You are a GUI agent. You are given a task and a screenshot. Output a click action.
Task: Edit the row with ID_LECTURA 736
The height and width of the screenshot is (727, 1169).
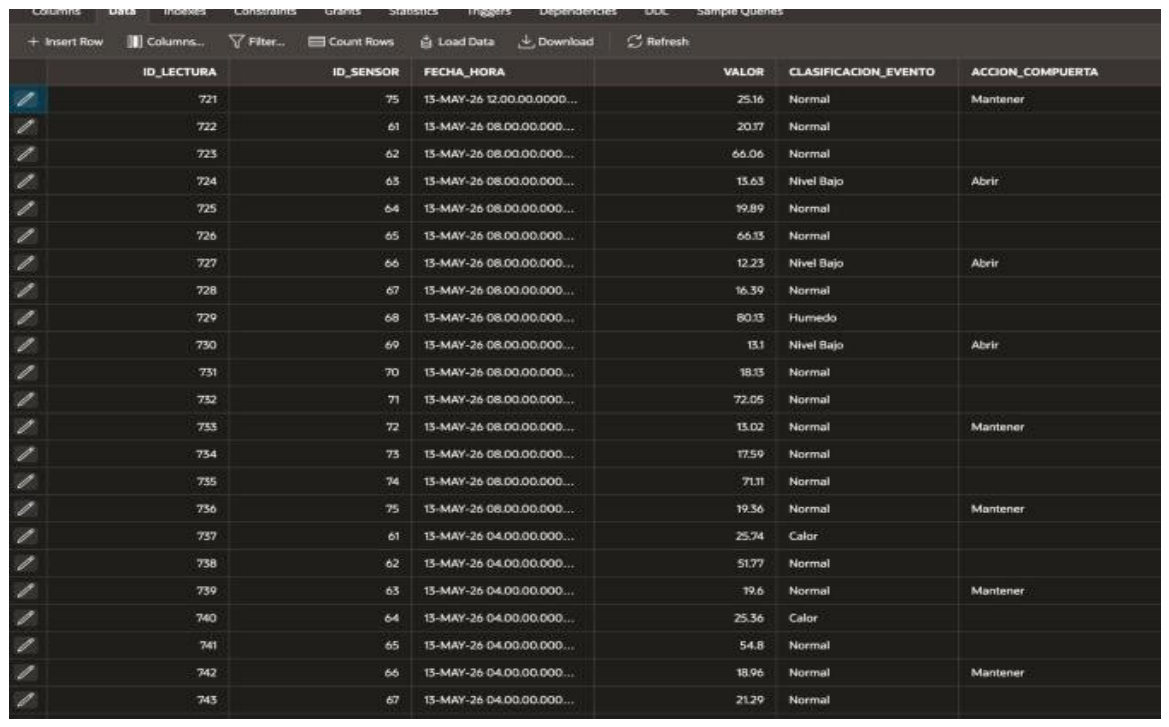click(x=26, y=509)
